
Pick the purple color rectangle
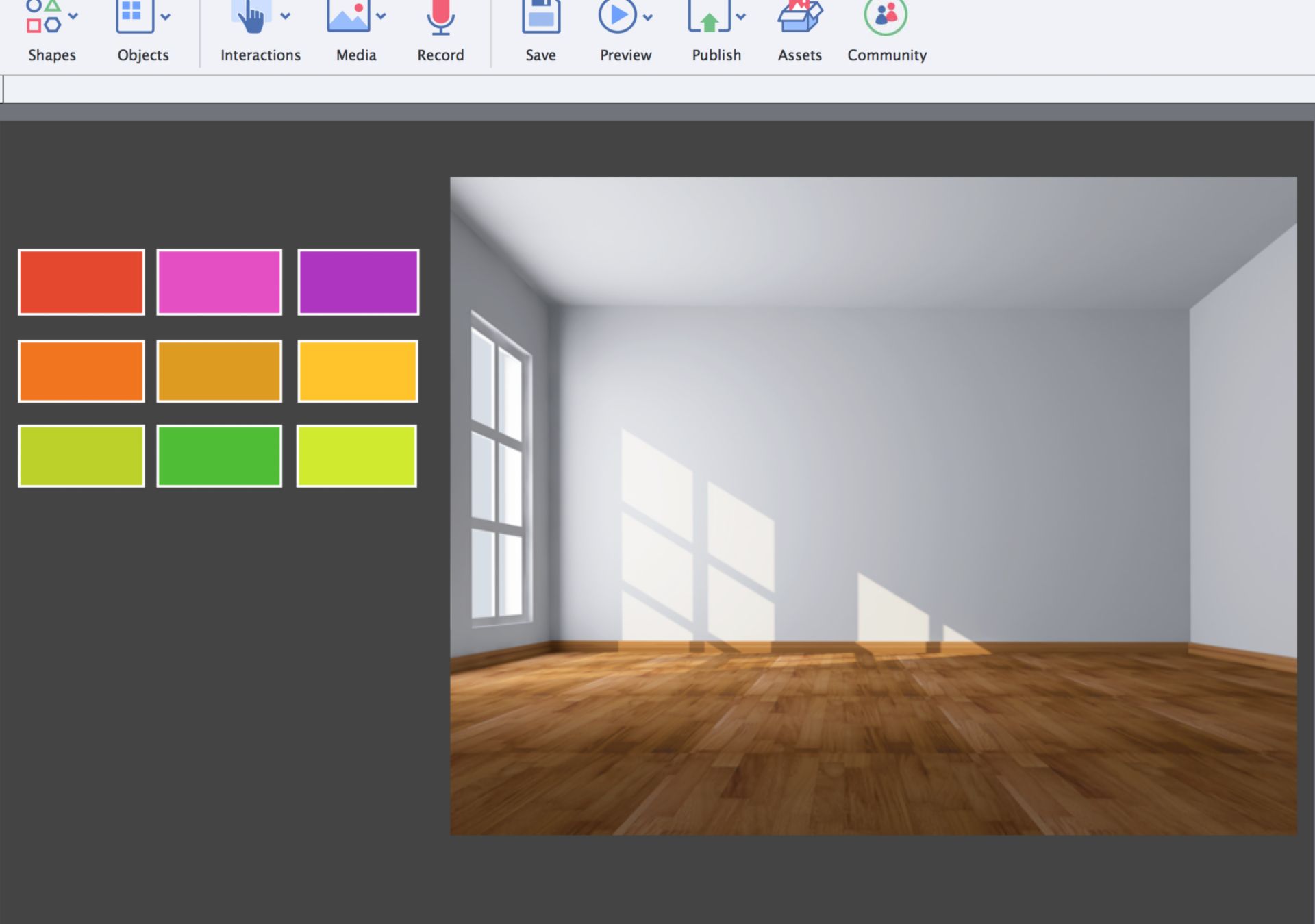(358, 282)
